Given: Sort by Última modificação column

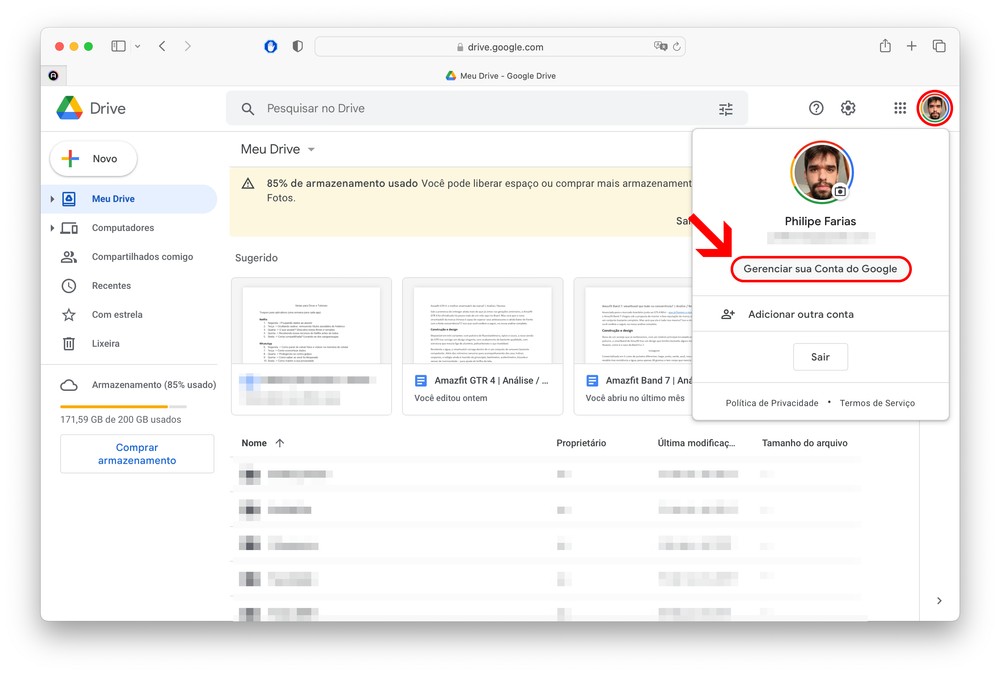Looking at the screenshot, I should point(696,443).
